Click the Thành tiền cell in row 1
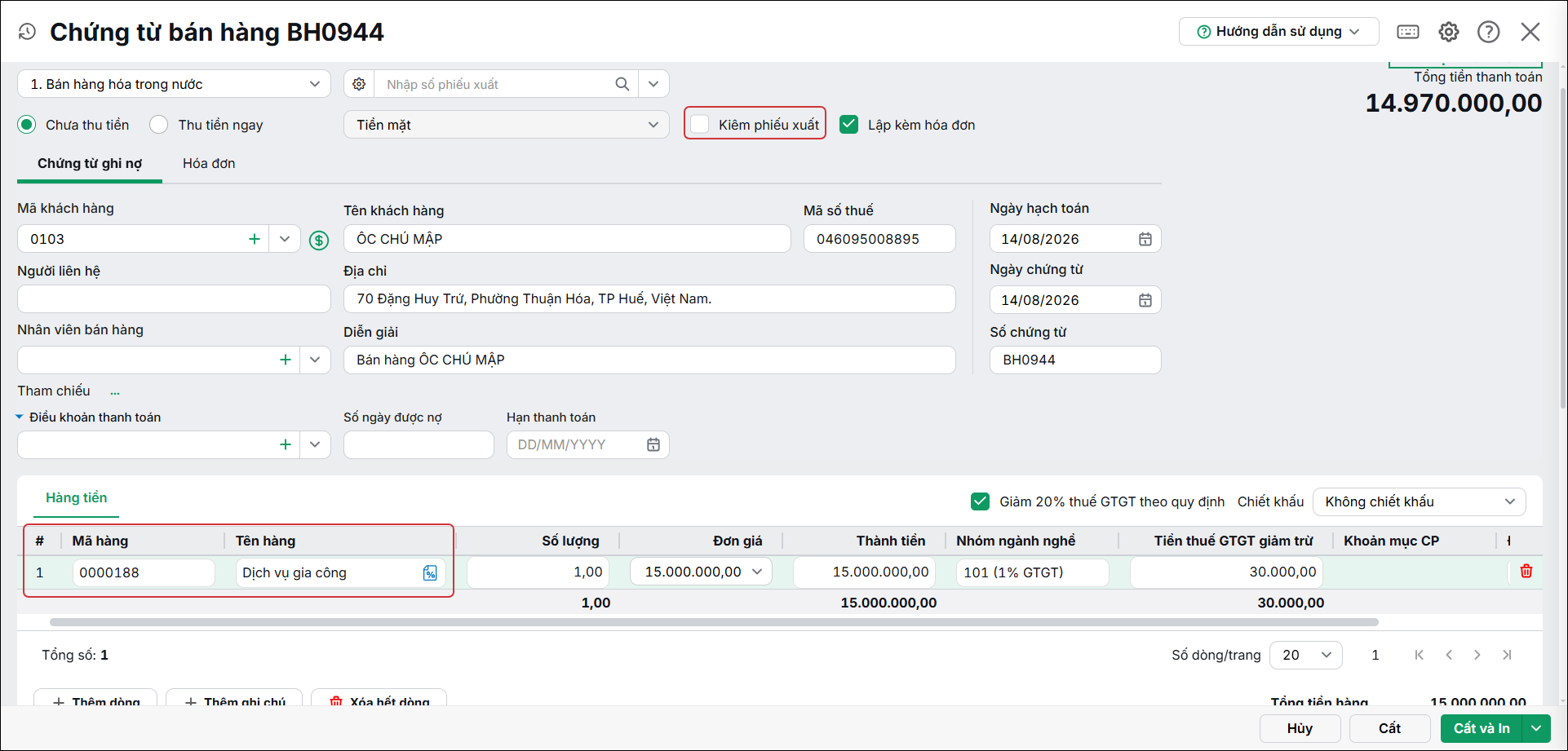 point(864,572)
